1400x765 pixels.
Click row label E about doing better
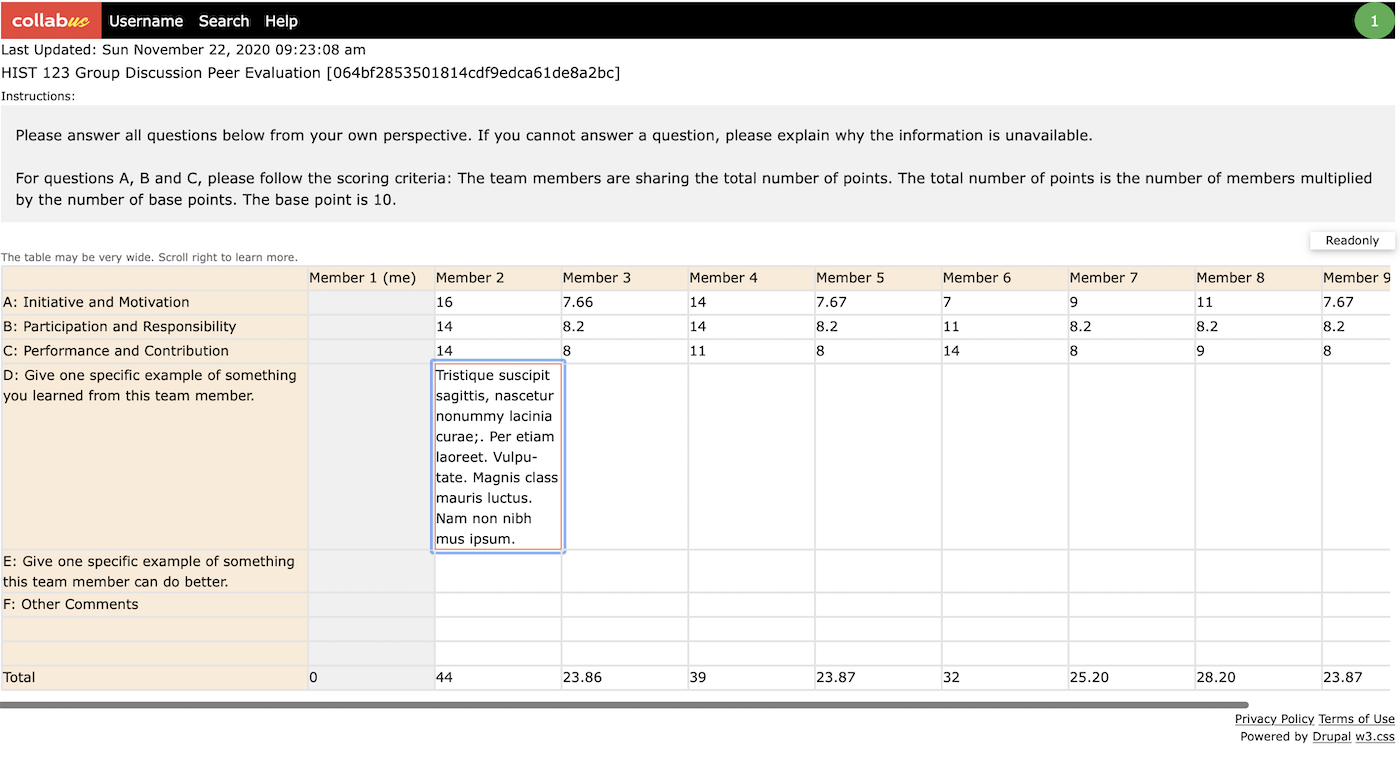[154, 571]
